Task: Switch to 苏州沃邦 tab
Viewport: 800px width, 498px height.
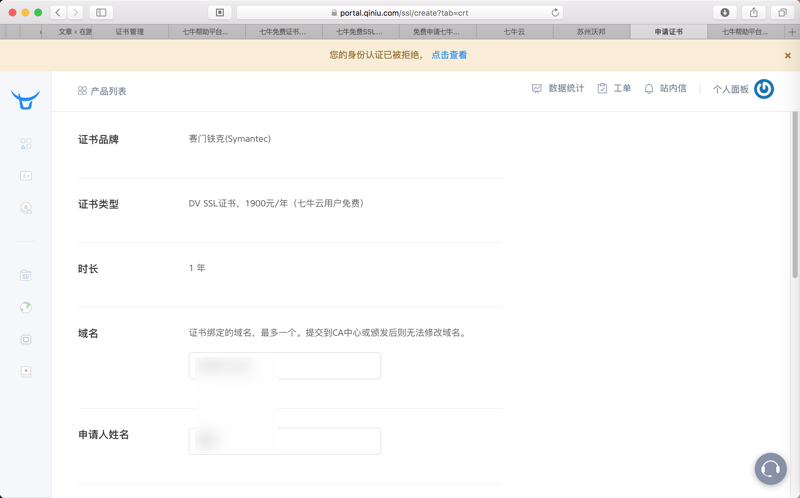Action: click(x=591, y=32)
